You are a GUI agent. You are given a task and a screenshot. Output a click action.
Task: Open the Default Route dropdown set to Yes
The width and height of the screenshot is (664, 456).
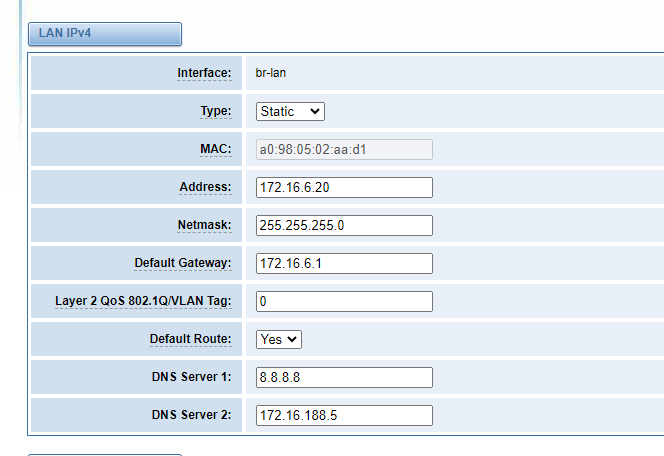[279, 339]
